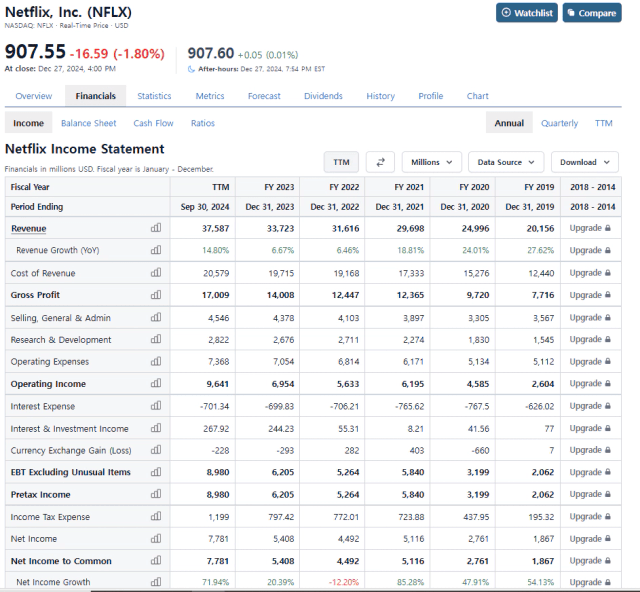Open chart icon for EBT Excluding Unusual Items
640x592 pixels.
tap(156, 472)
